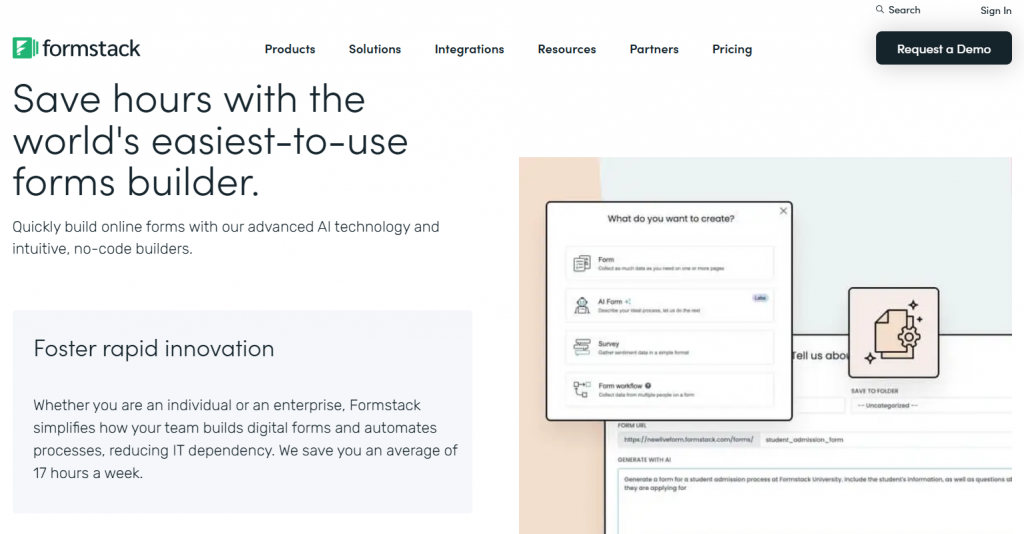Click the Request a Demo button

coord(943,49)
